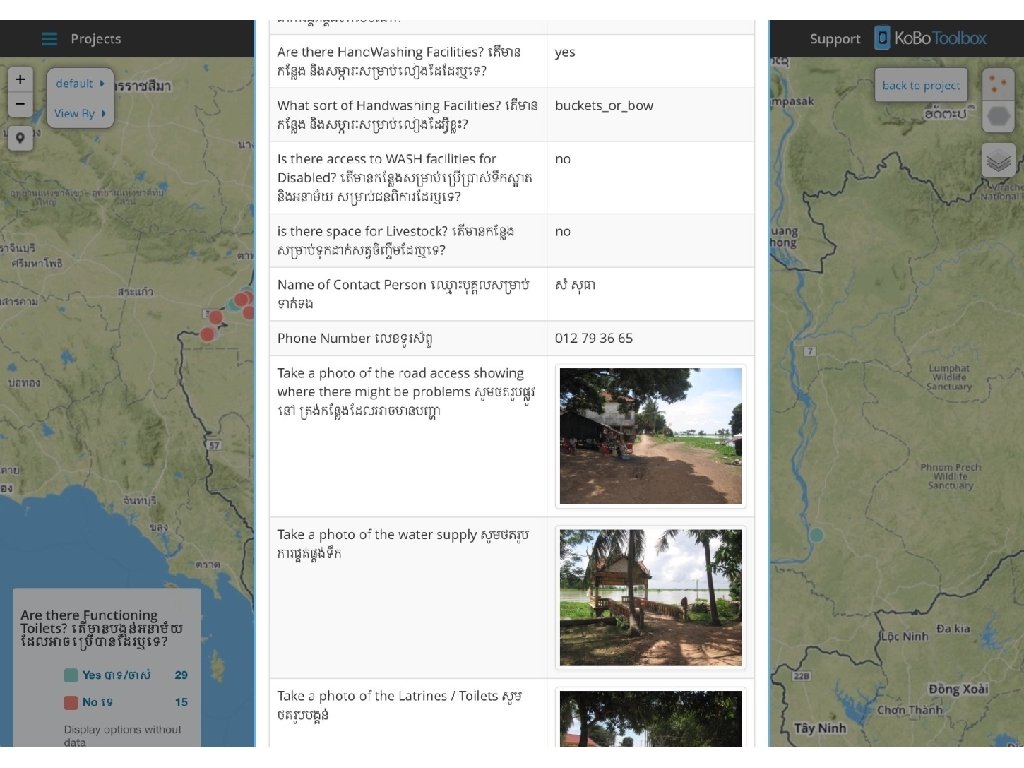Viewport: 1024px width, 768px height.
Task: Open the water supply photo thumbnail
Action: tap(650, 598)
